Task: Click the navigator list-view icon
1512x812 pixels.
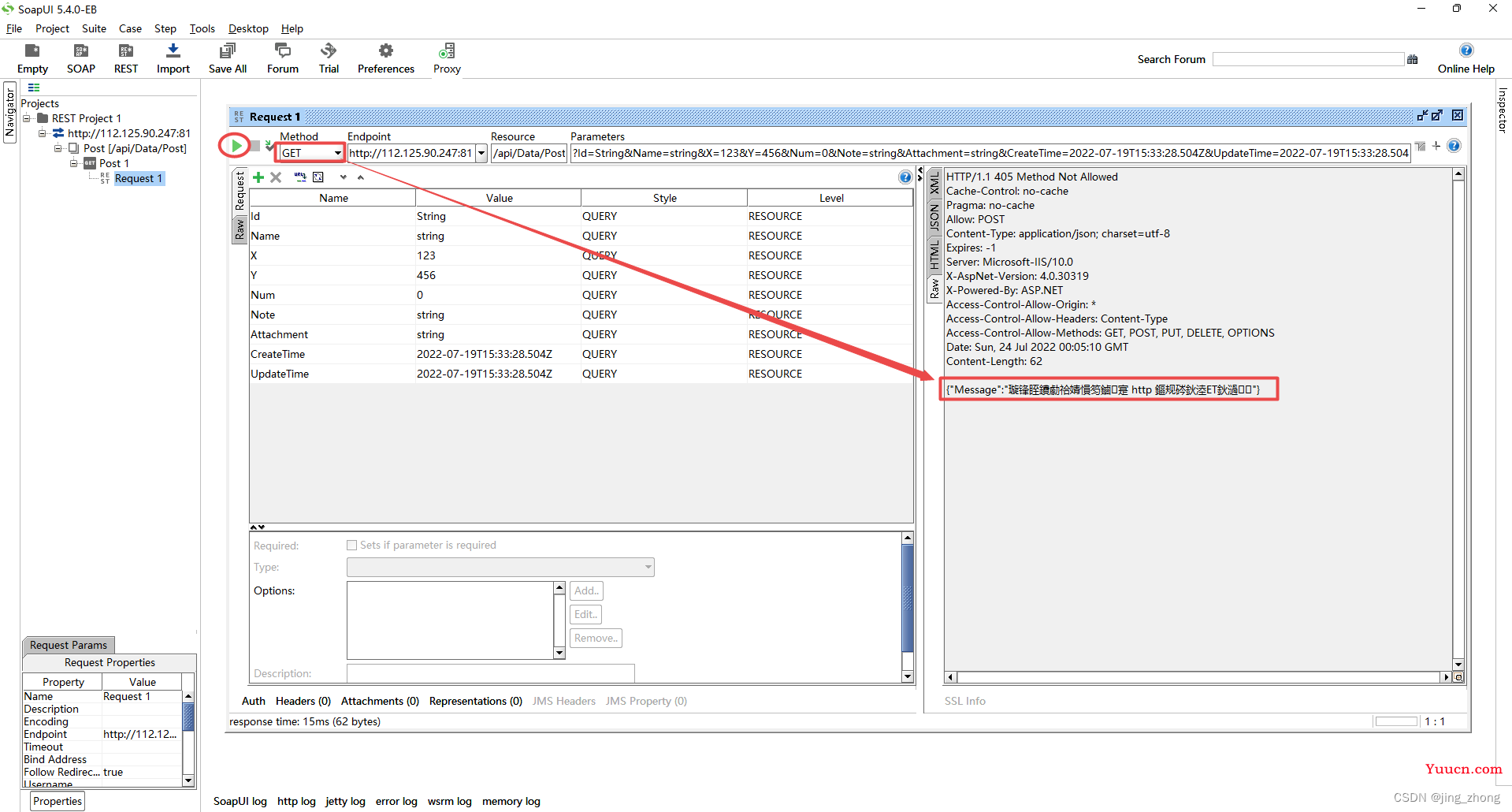Action: [x=34, y=88]
